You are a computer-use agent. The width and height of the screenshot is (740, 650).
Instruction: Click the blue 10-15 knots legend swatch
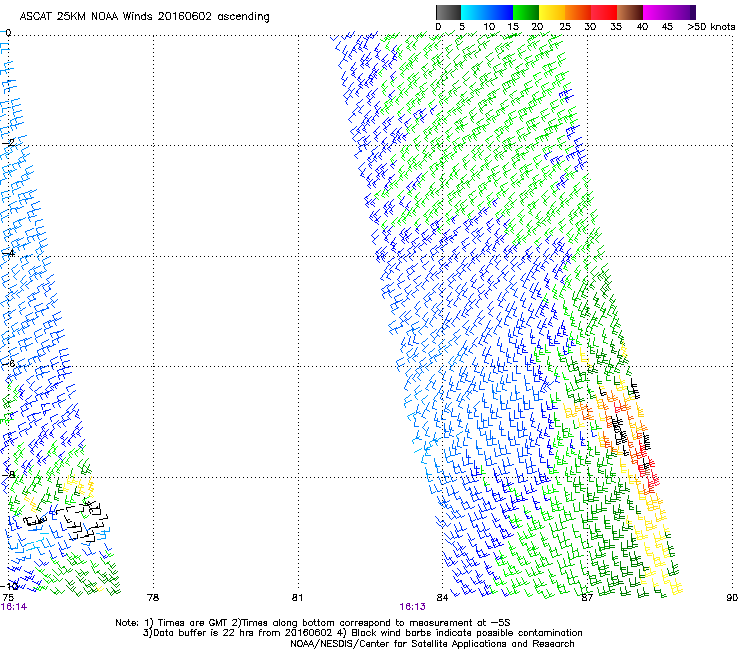point(500,12)
